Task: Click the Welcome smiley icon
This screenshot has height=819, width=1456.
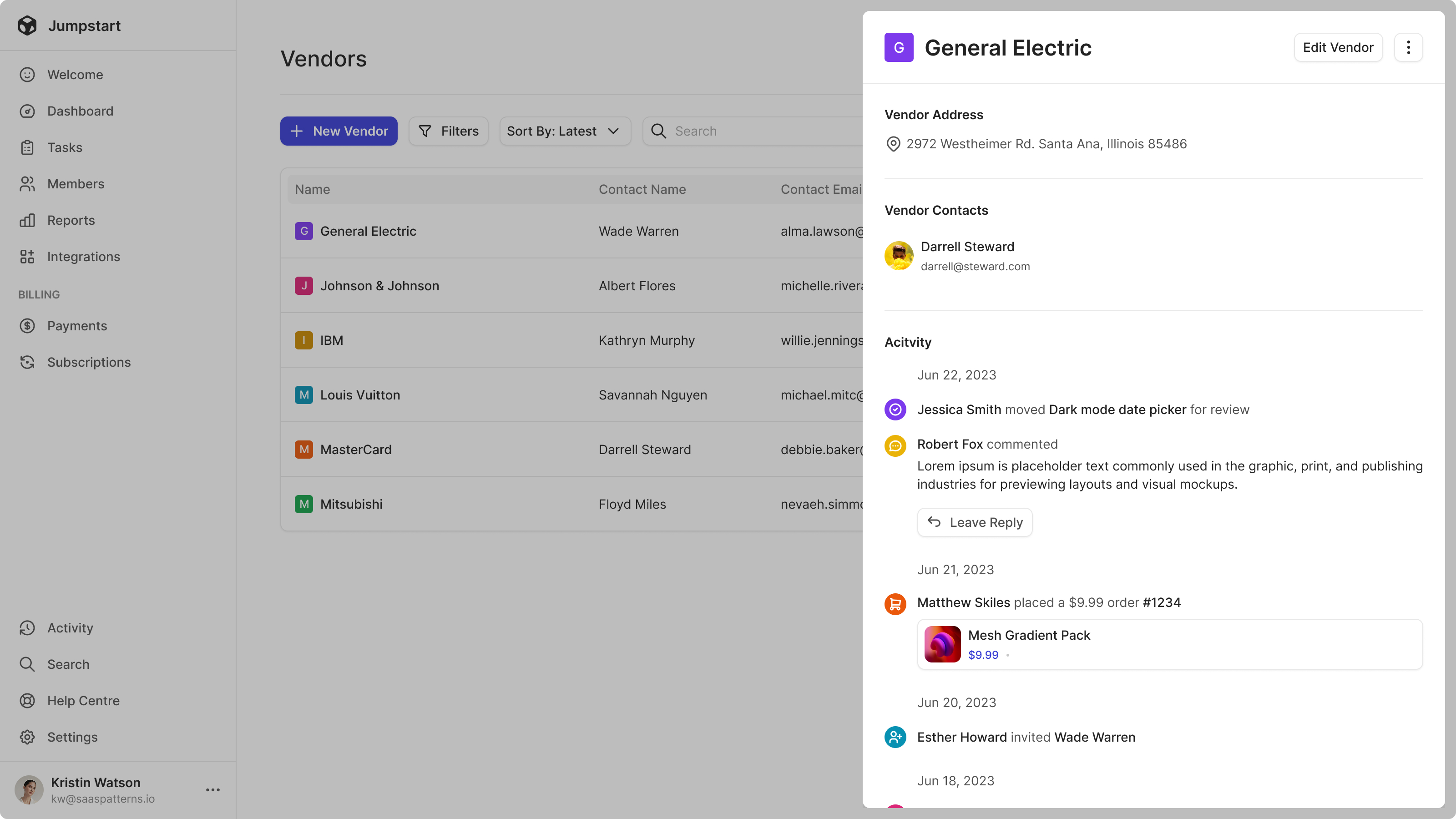Action: [x=27, y=75]
